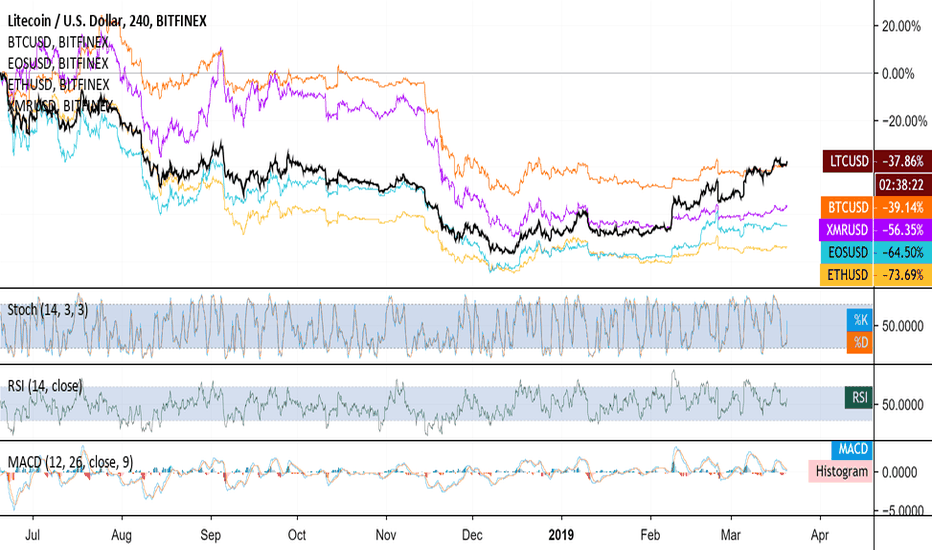Click the 2019 marker on time axis
Screen dimensions: 932x550
pos(561,535)
